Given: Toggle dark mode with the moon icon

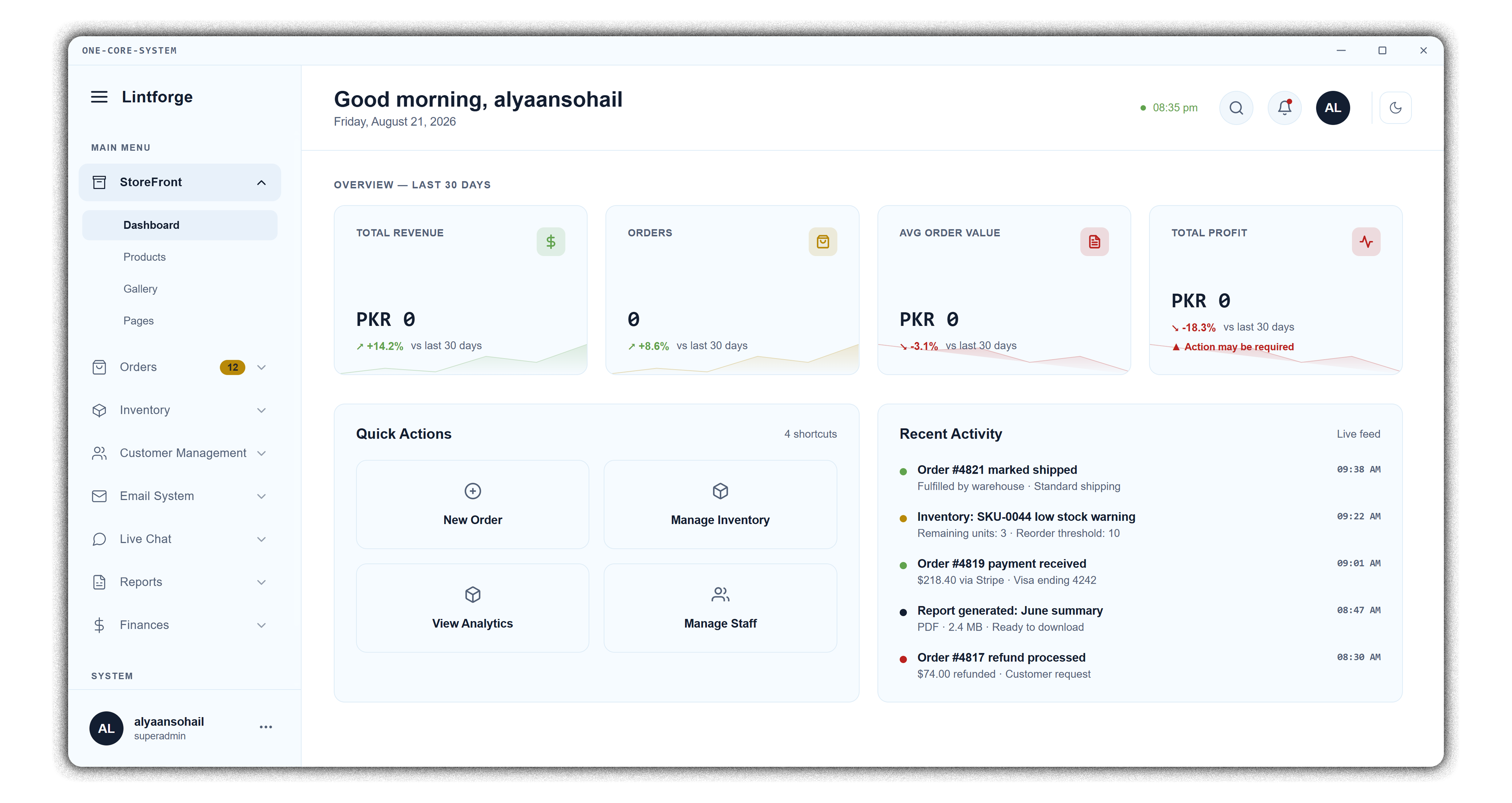Looking at the screenshot, I should (x=1395, y=108).
